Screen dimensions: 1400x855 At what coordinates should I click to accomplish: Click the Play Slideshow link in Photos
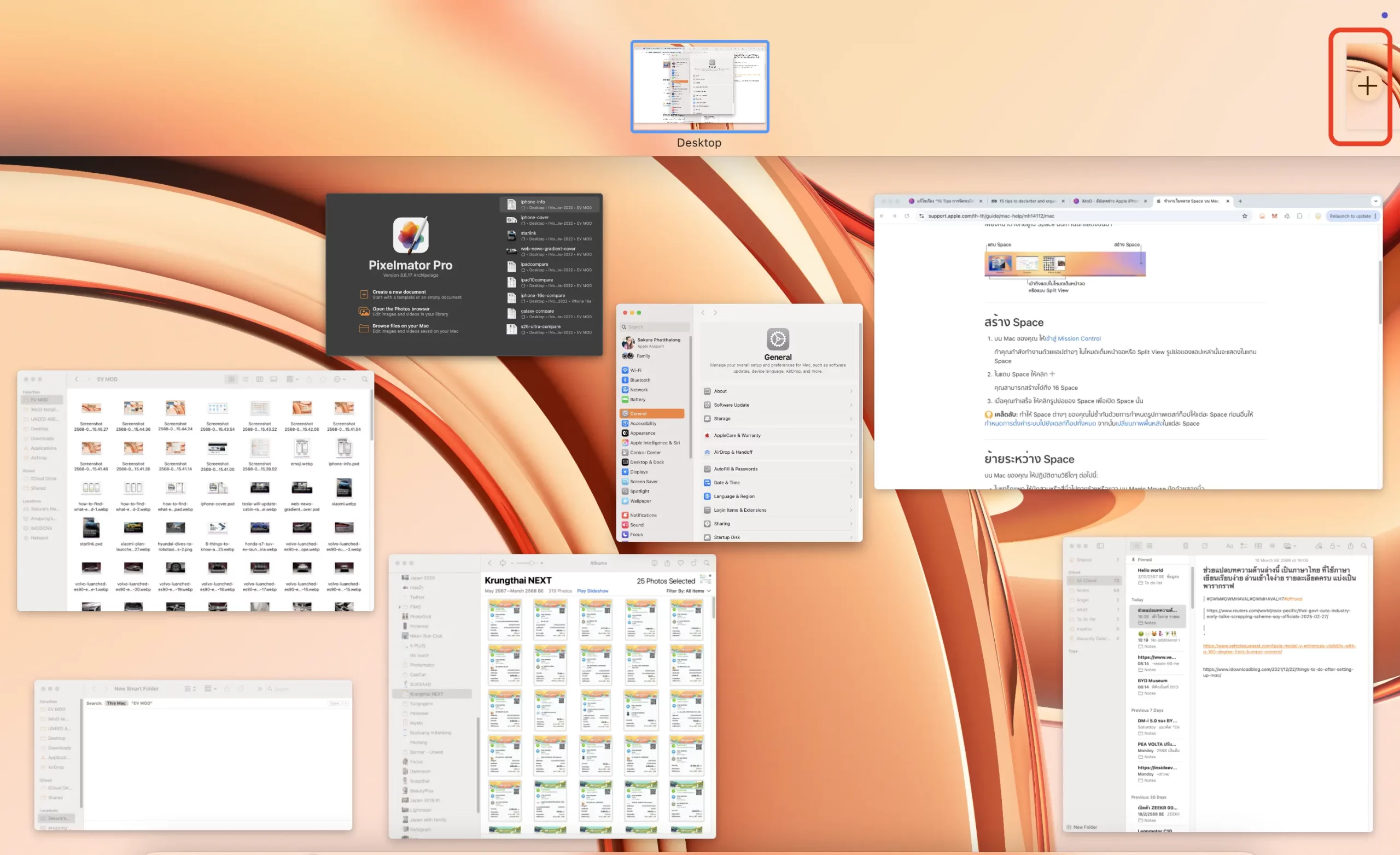click(592, 591)
